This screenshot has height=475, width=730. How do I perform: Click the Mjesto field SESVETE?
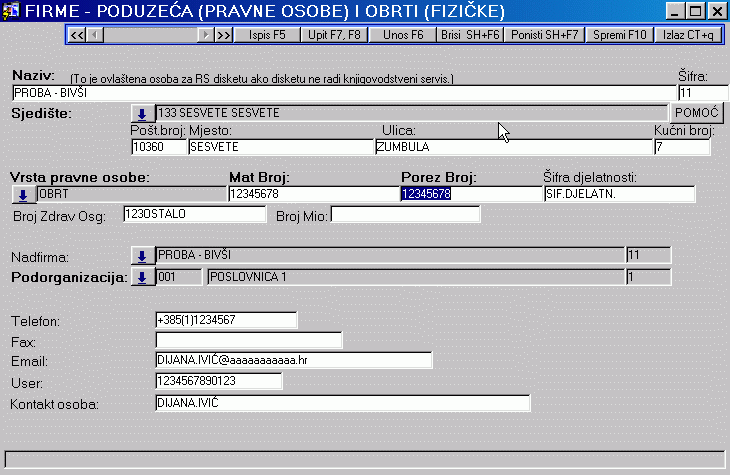tap(281, 147)
